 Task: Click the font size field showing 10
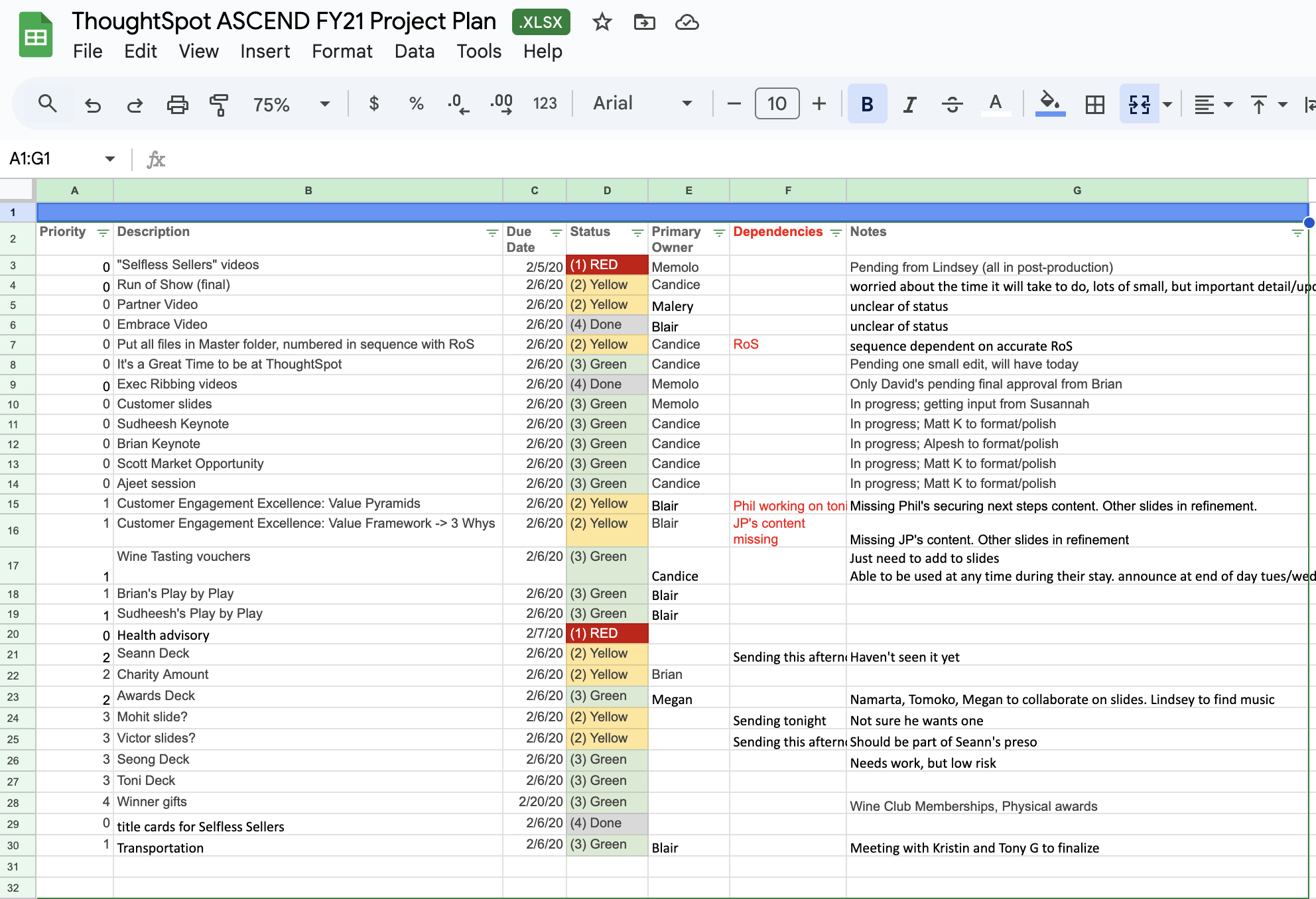click(x=777, y=103)
